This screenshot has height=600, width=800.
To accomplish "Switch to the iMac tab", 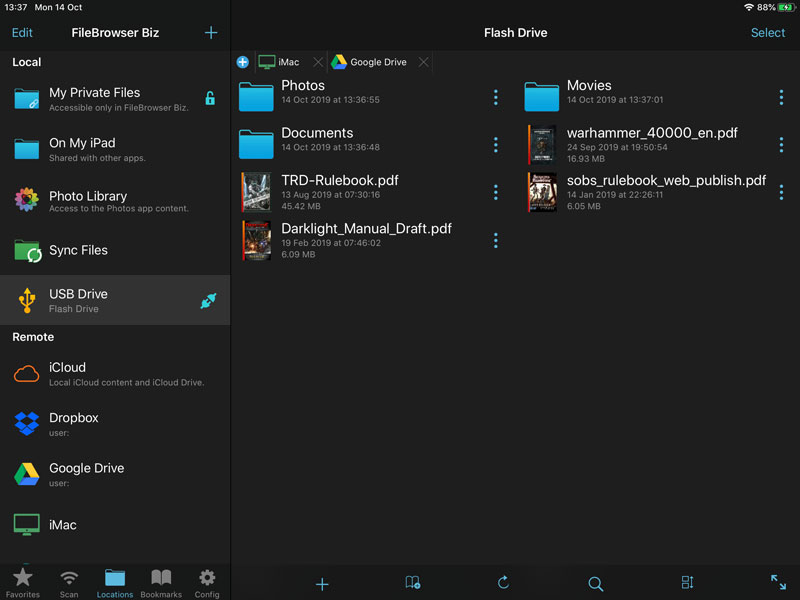I will (279, 62).
